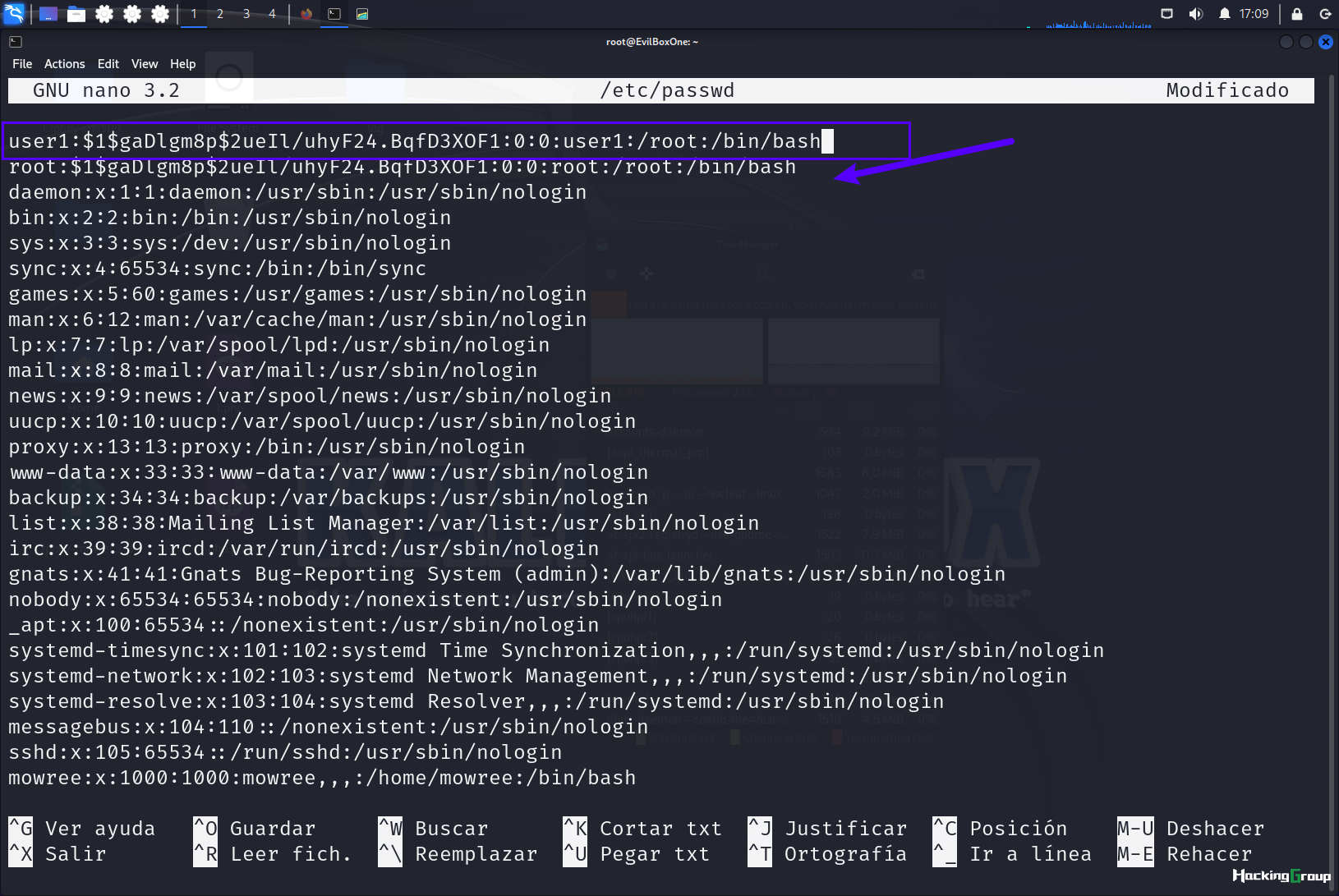The image size is (1339, 896).
Task: Click the 17:09 clock
Action: click(1254, 14)
